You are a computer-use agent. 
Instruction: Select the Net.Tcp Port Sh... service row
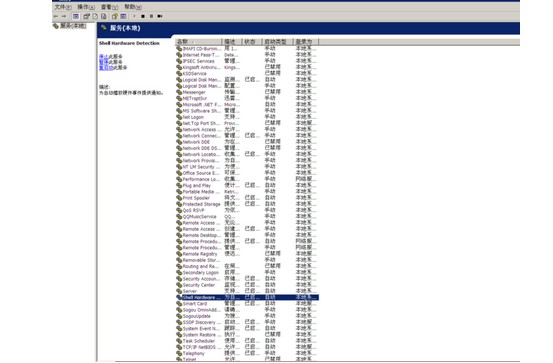pos(247,123)
